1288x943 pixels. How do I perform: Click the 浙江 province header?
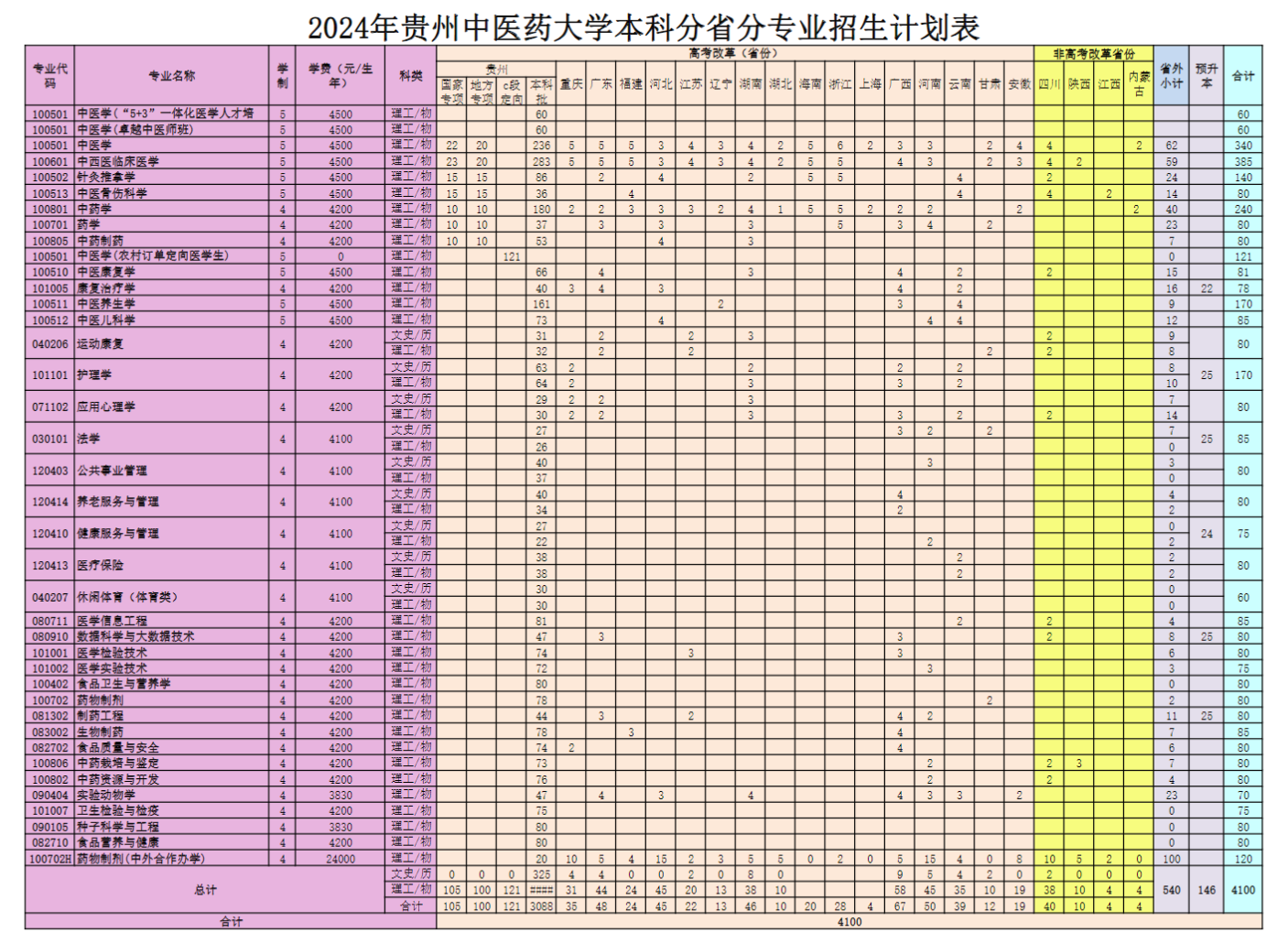[840, 84]
